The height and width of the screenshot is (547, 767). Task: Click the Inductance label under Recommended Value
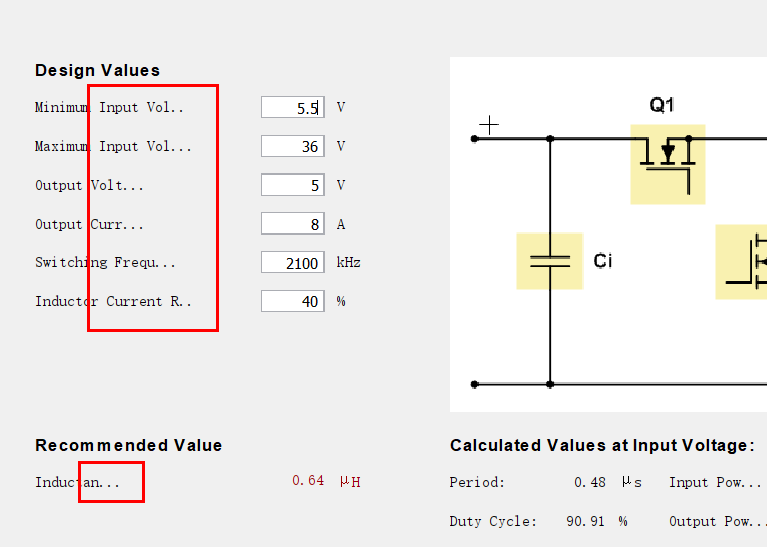coord(77,482)
